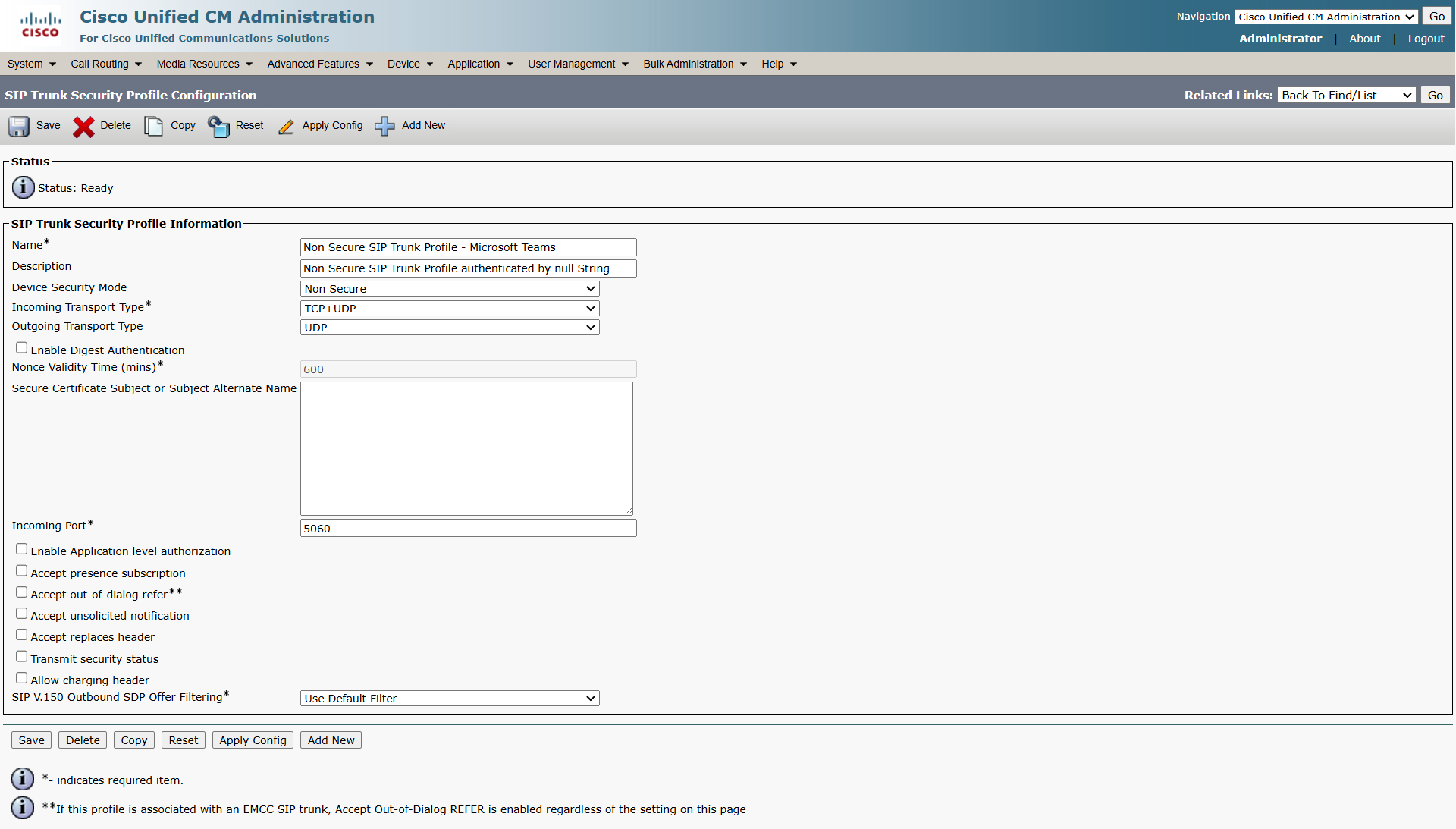Screen dimensions: 1456x829
Task: Open Outgoing Transport Type dropdown
Action: click(450, 328)
